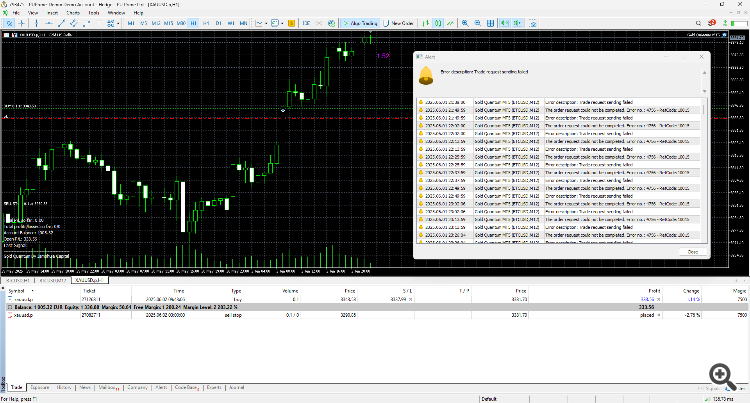Open the Insert menu
750x403 pixels.
point(53,13)
